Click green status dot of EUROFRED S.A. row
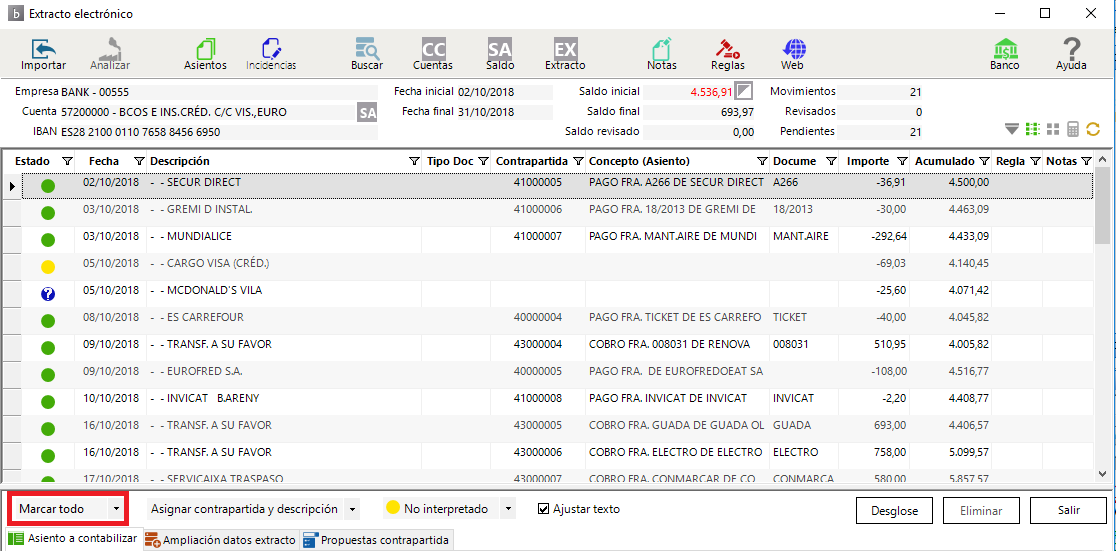Image resolution: width=1116 pixels, height=551 pixels. pos(48,374)
